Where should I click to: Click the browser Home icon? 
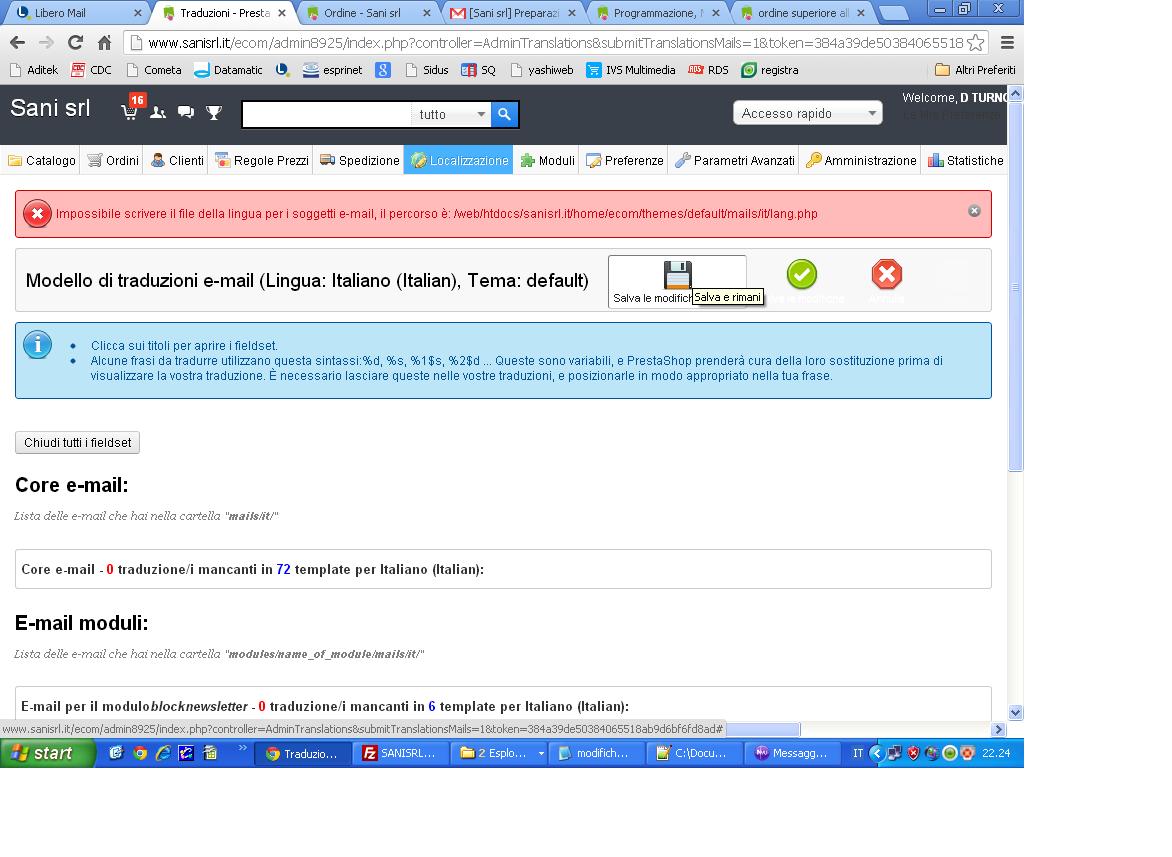coord(105,43)
